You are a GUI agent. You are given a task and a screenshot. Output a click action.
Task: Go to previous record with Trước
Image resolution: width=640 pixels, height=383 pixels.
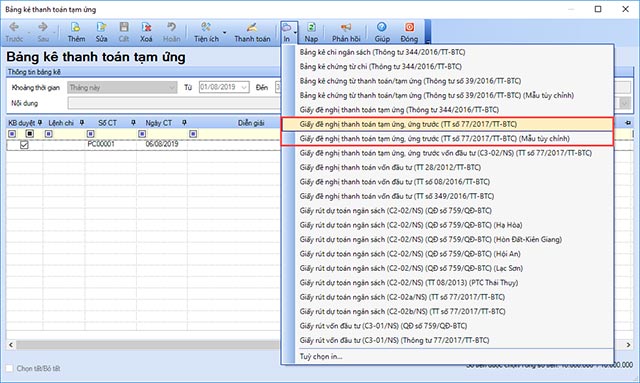point(14,32)
